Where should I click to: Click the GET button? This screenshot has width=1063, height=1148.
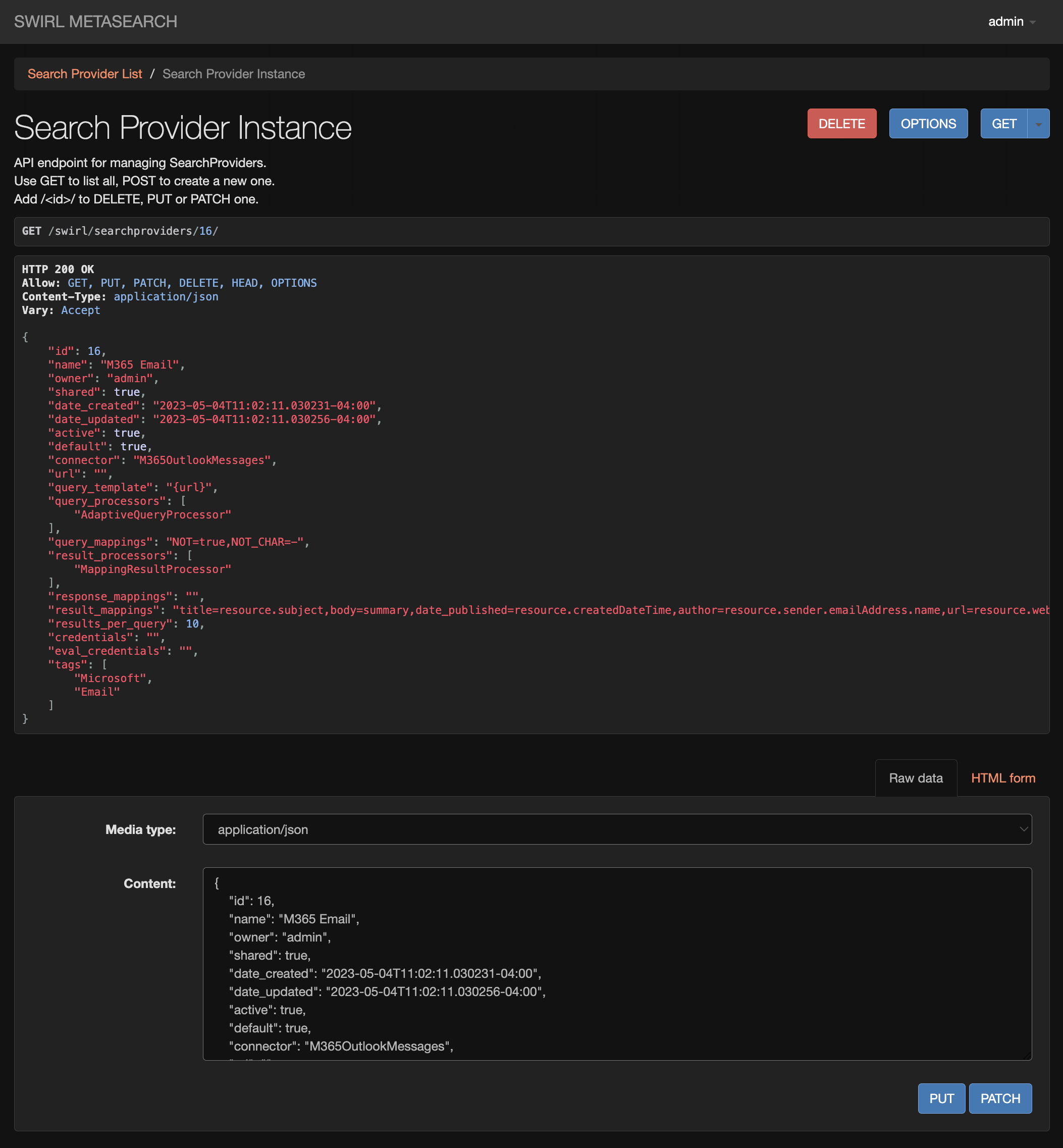[1004, 124]
